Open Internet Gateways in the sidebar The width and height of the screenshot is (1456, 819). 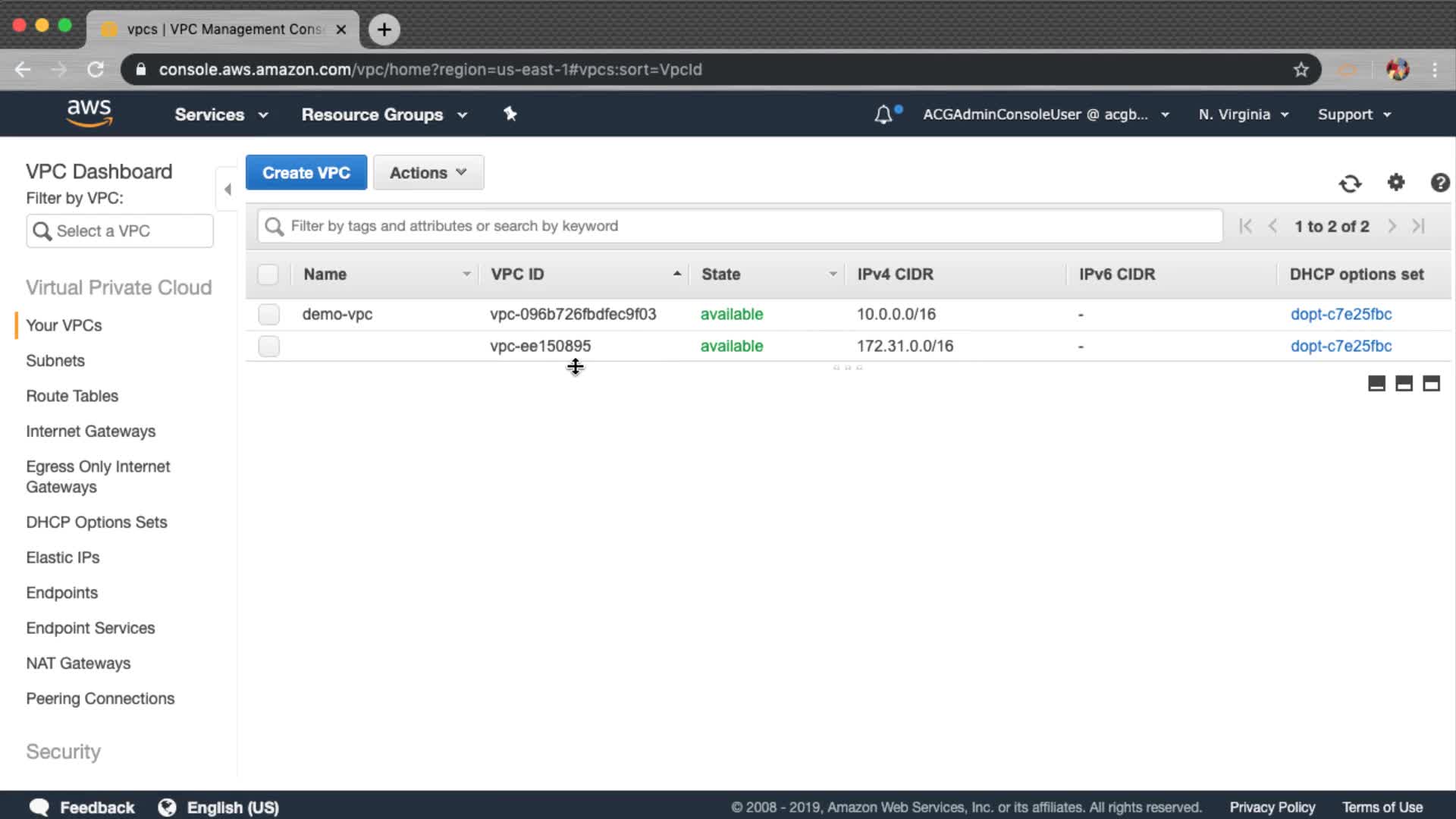(91, 431)
